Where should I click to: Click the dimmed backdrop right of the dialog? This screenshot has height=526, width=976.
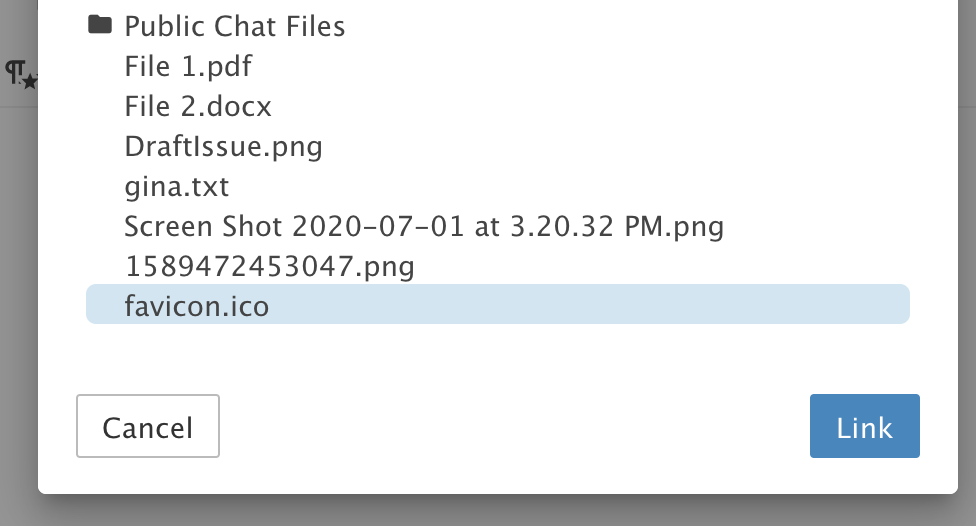coord(966,300)
